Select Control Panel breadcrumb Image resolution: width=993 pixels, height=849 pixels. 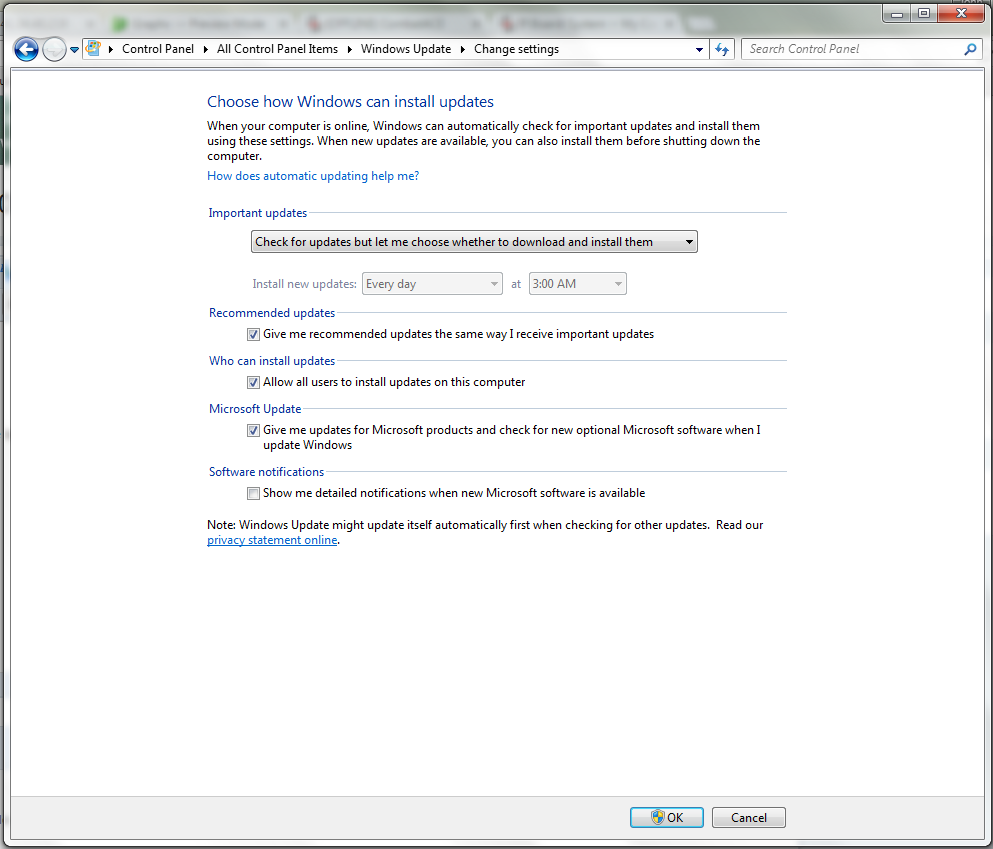coord(158,49)
